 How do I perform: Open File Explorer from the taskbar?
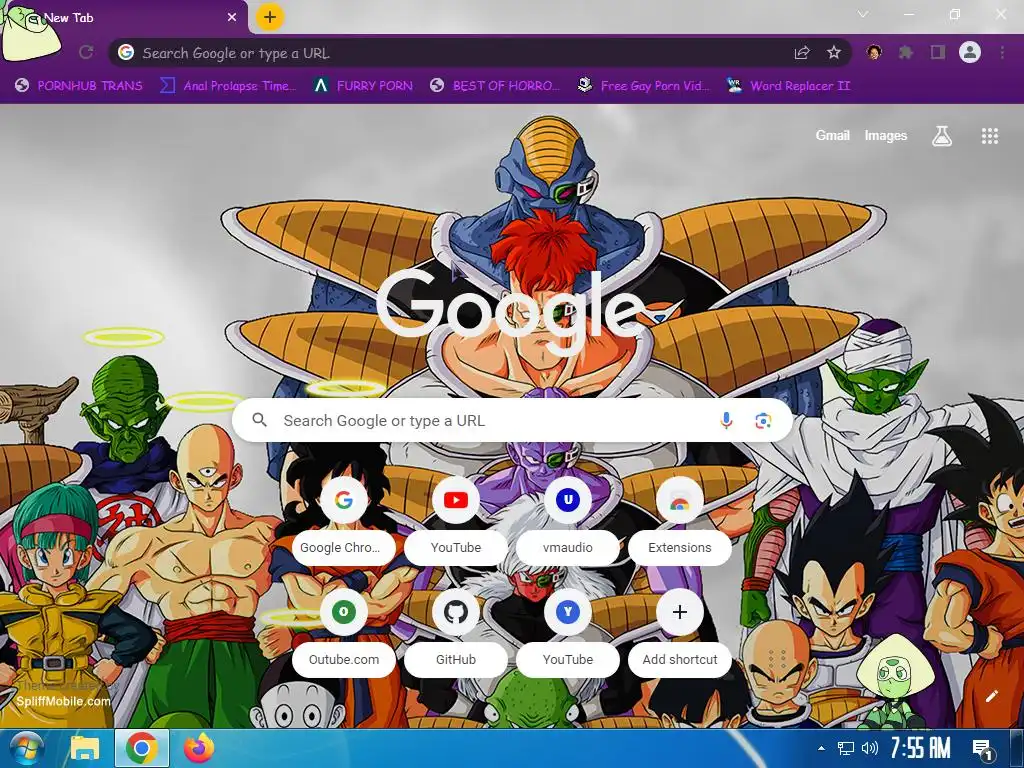(85, 748)
